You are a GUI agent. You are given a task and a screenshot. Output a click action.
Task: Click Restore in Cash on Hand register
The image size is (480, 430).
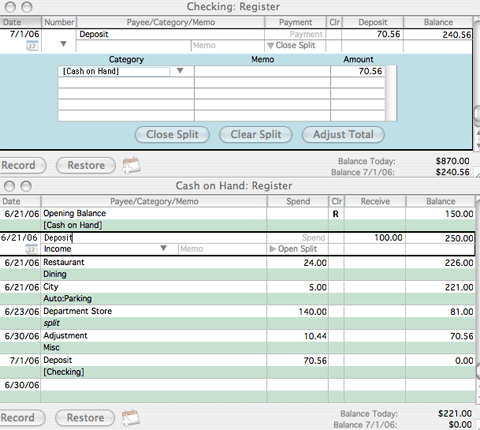pyautogui.click(x=85, y=418)
